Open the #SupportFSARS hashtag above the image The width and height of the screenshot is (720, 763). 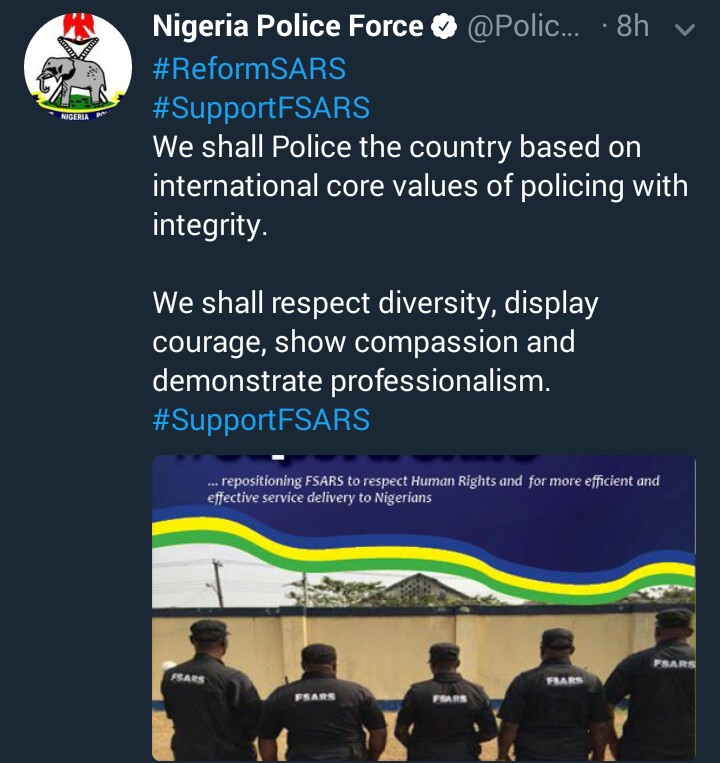[x=261, y=419]
